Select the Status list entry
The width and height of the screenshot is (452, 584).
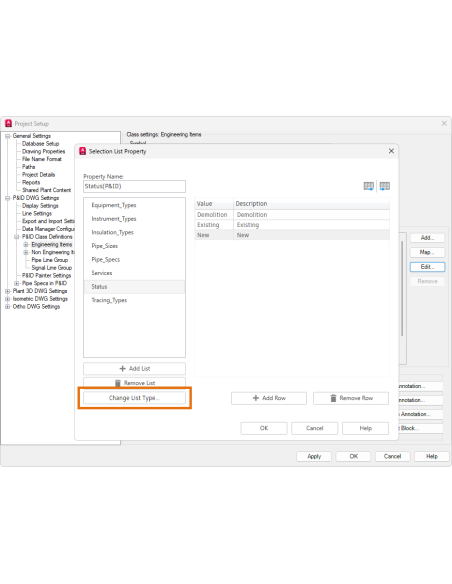tap(134, 287)
